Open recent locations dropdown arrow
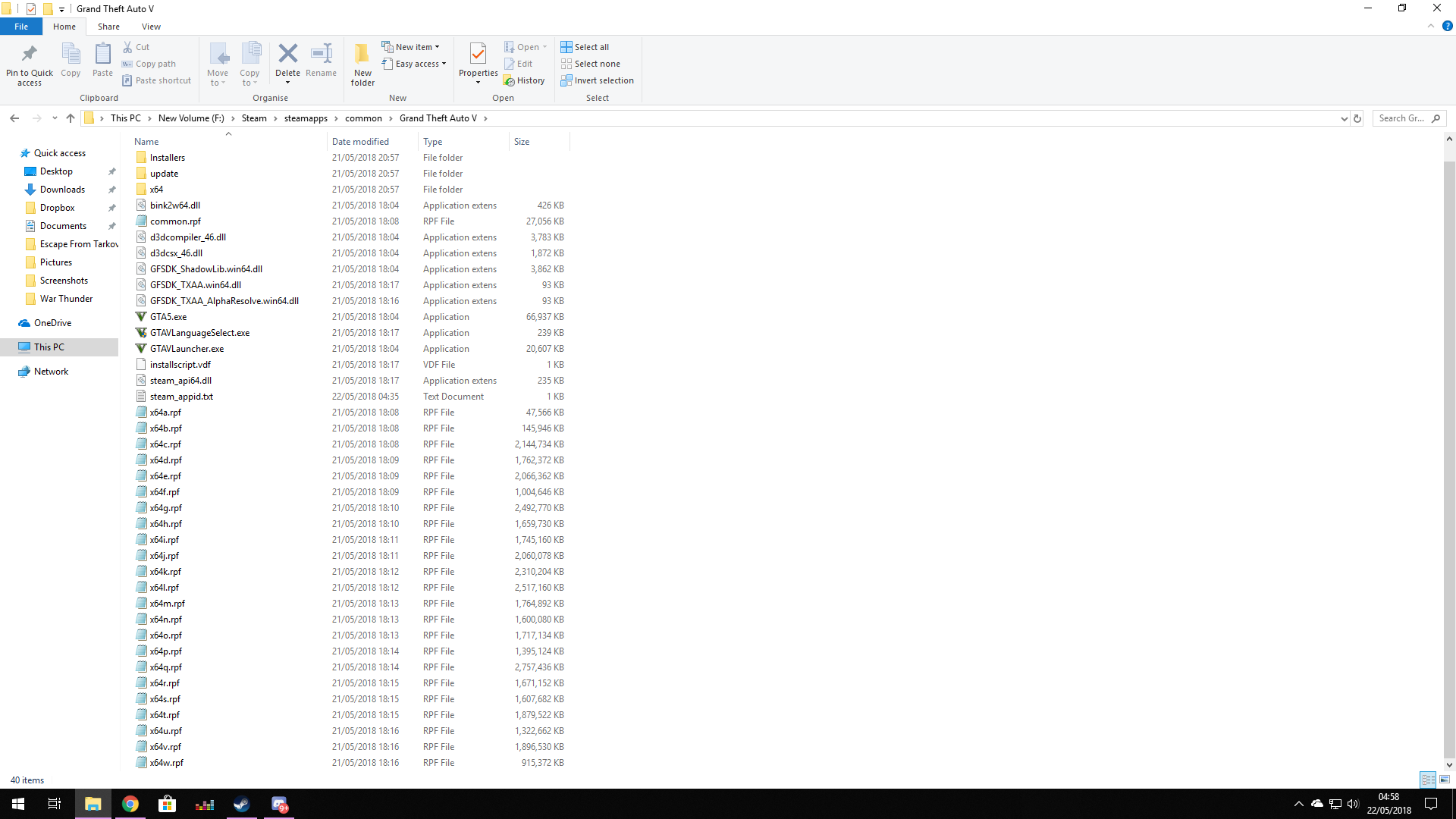Image resolution: width=1456 pixels, height=819 pixels. pos(55,118)
